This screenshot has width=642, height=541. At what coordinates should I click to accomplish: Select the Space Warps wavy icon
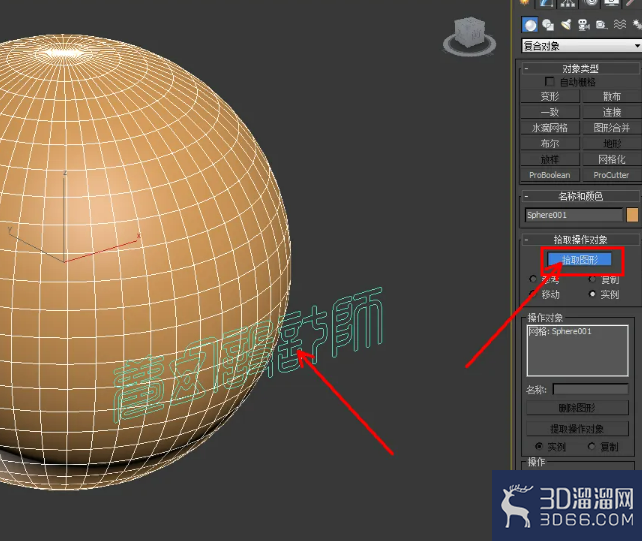pyautogui.click(x=620, y=25)
